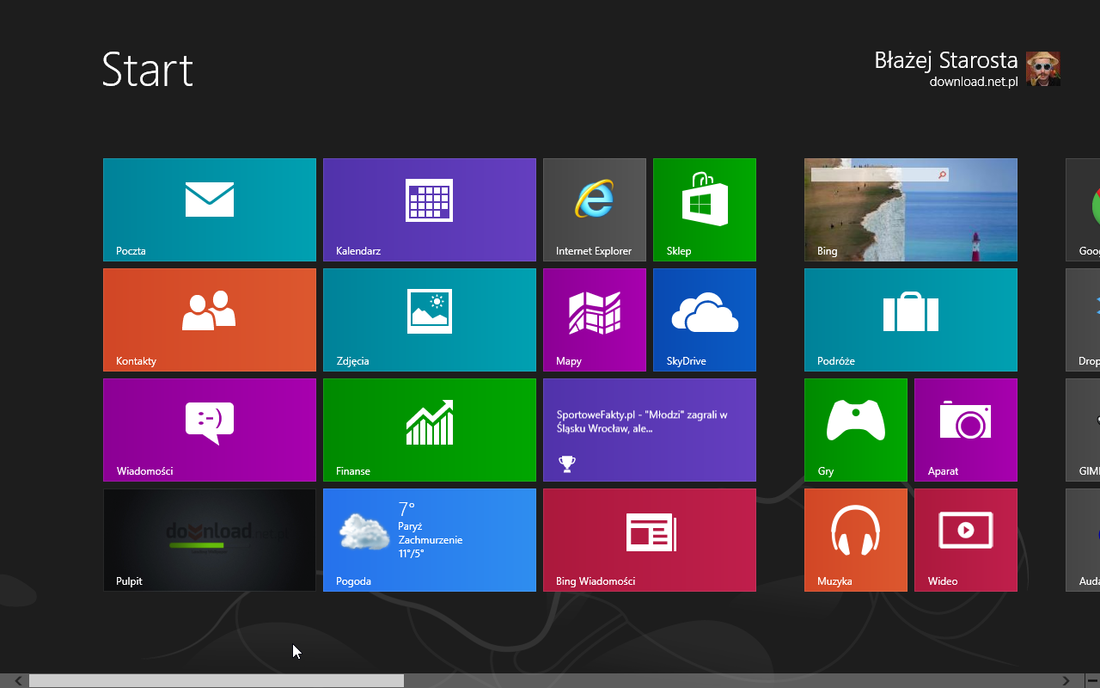
Task: Open the Finanse finance tile
Action: pos(429,430)
